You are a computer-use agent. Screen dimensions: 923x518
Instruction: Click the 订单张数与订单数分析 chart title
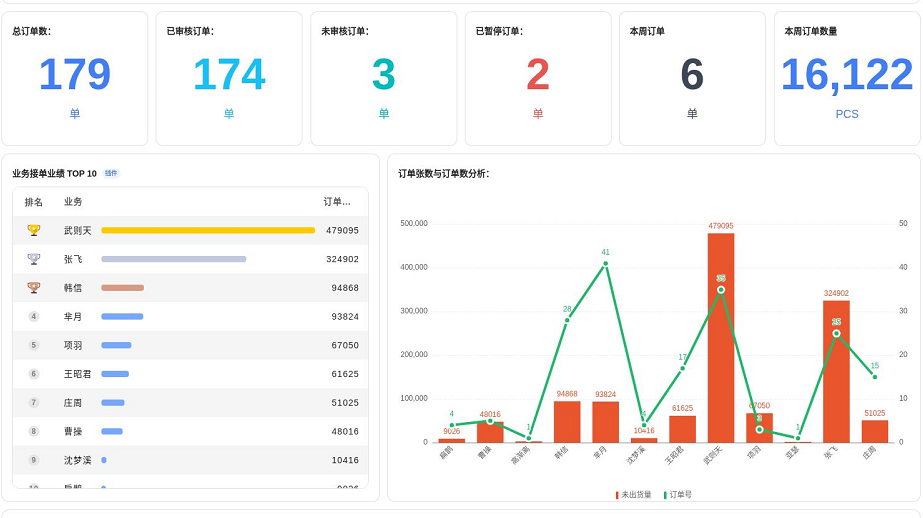443,174
